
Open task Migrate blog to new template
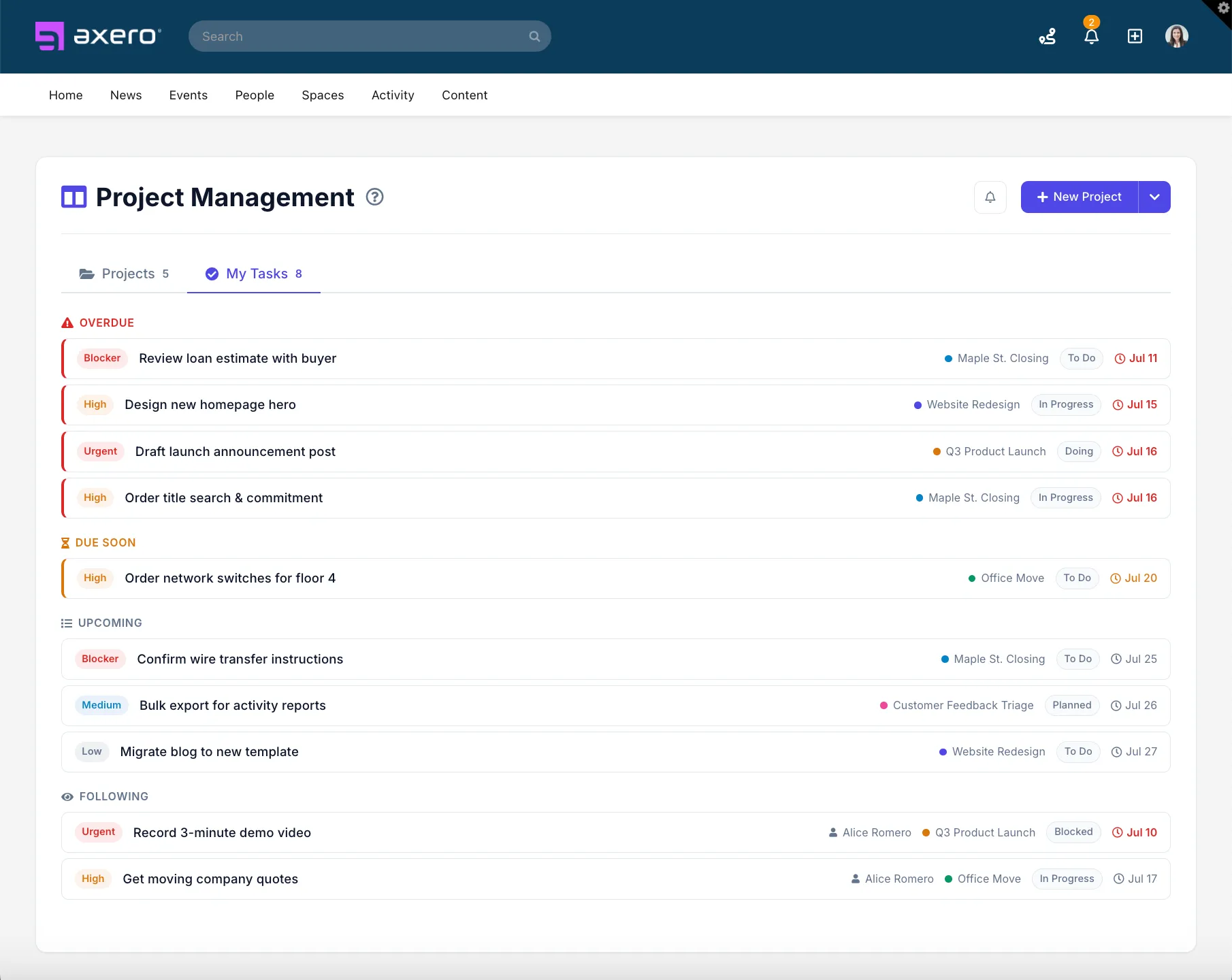210,752
